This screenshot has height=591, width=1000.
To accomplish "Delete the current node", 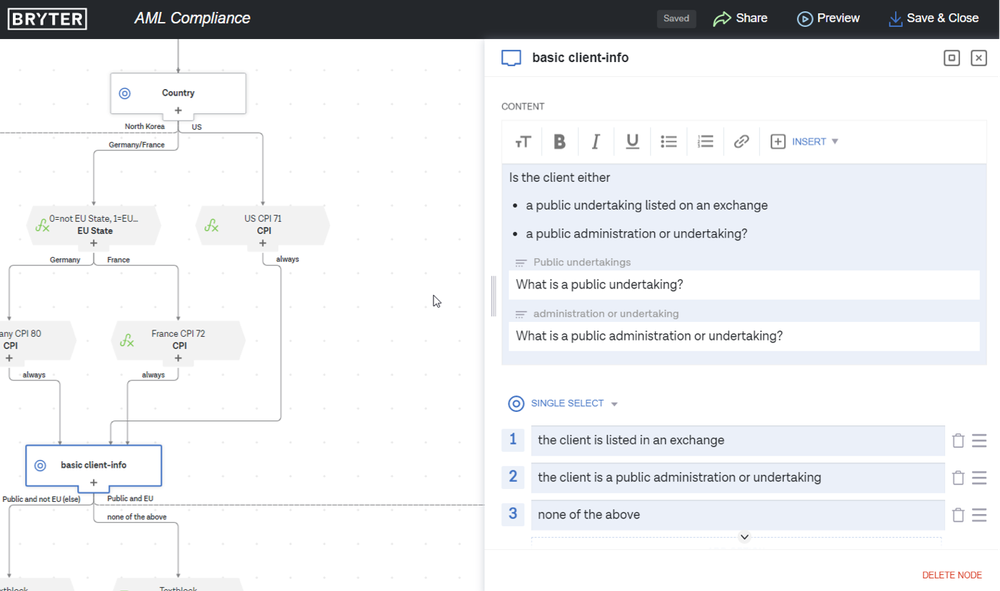I will click(x=952, y=575).
